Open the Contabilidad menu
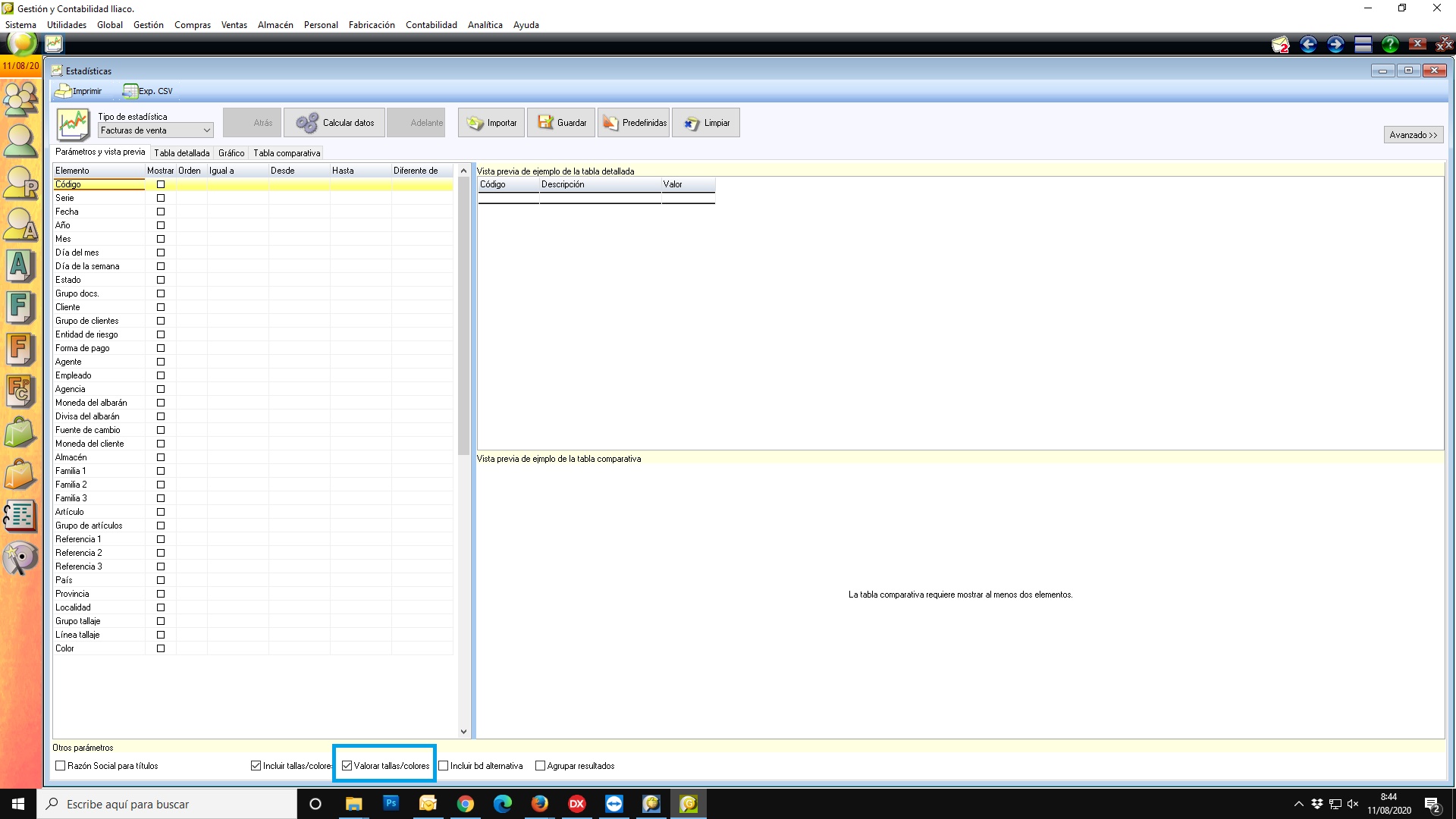This screenshot has width=1456, height=819. coord(431,25)
